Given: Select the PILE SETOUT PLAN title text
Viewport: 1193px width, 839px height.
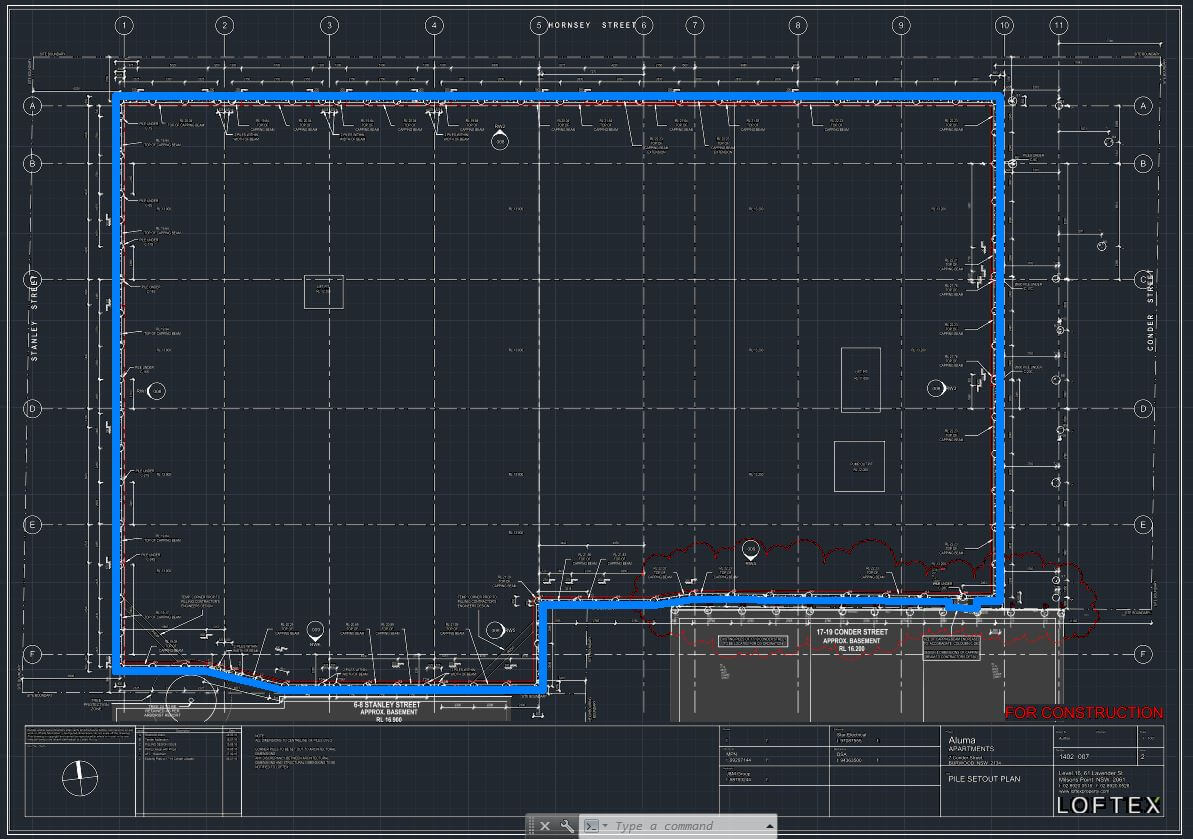Looking at the screenshot, I should coord(983,779).
